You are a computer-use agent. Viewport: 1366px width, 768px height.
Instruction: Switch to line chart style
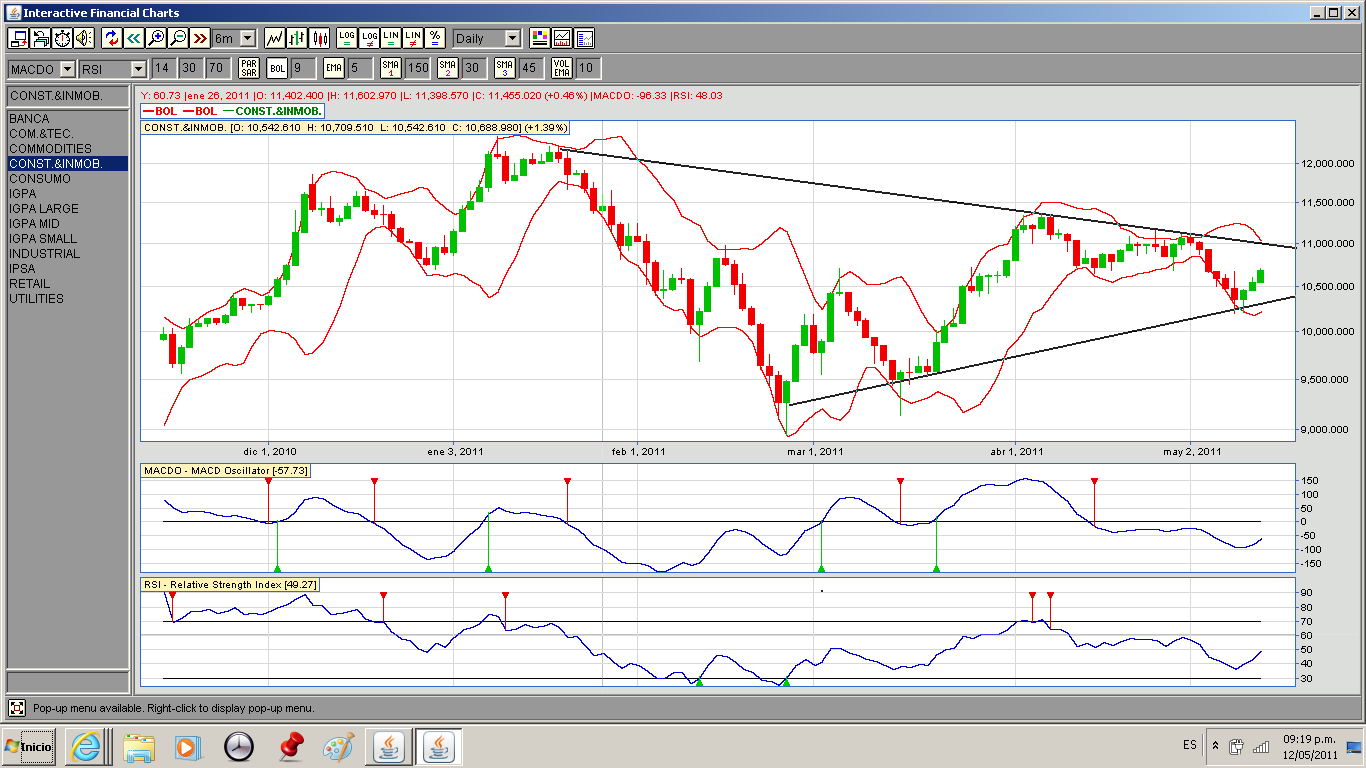pyautogui.click(x=275, y=38)
